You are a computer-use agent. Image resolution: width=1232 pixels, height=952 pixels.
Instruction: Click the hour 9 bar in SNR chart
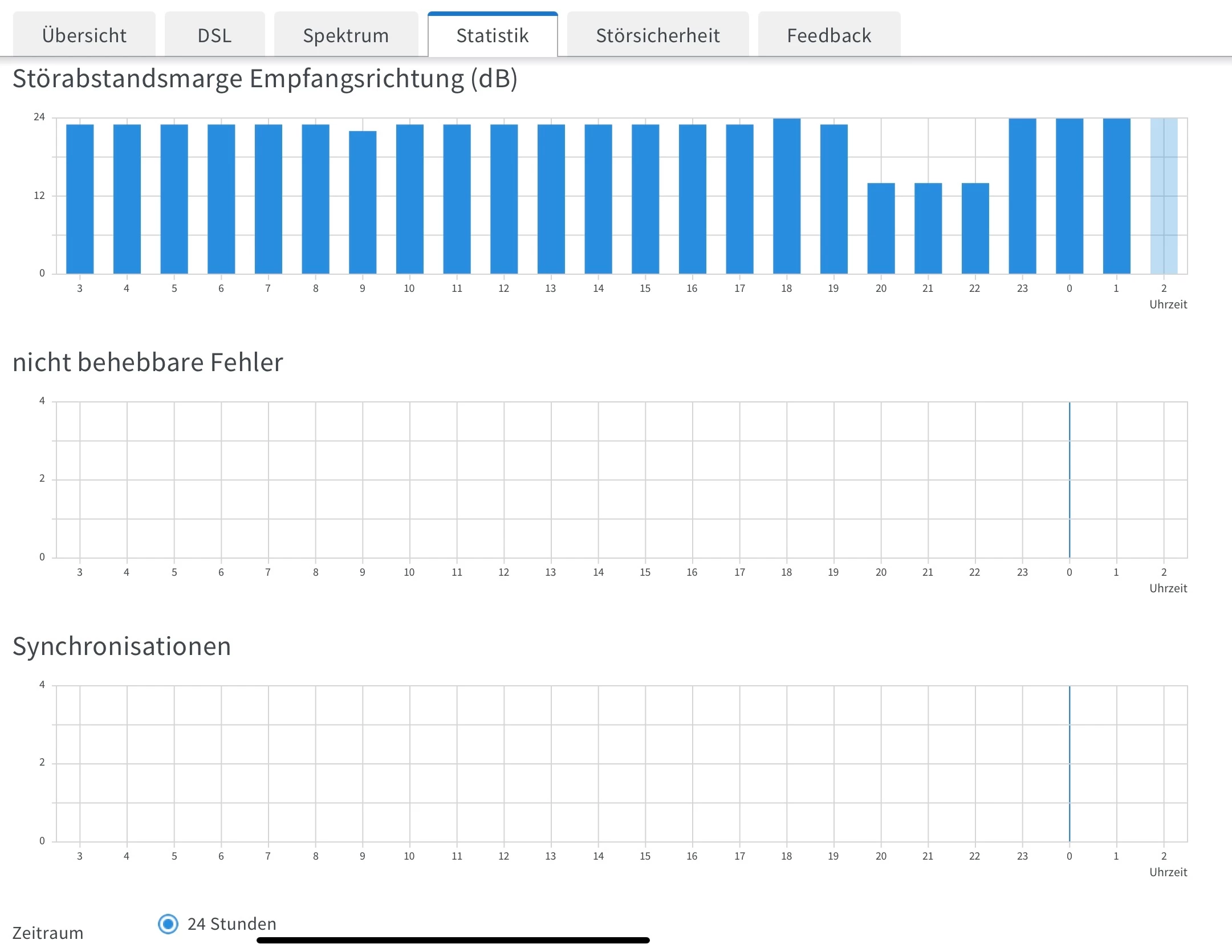363,202
